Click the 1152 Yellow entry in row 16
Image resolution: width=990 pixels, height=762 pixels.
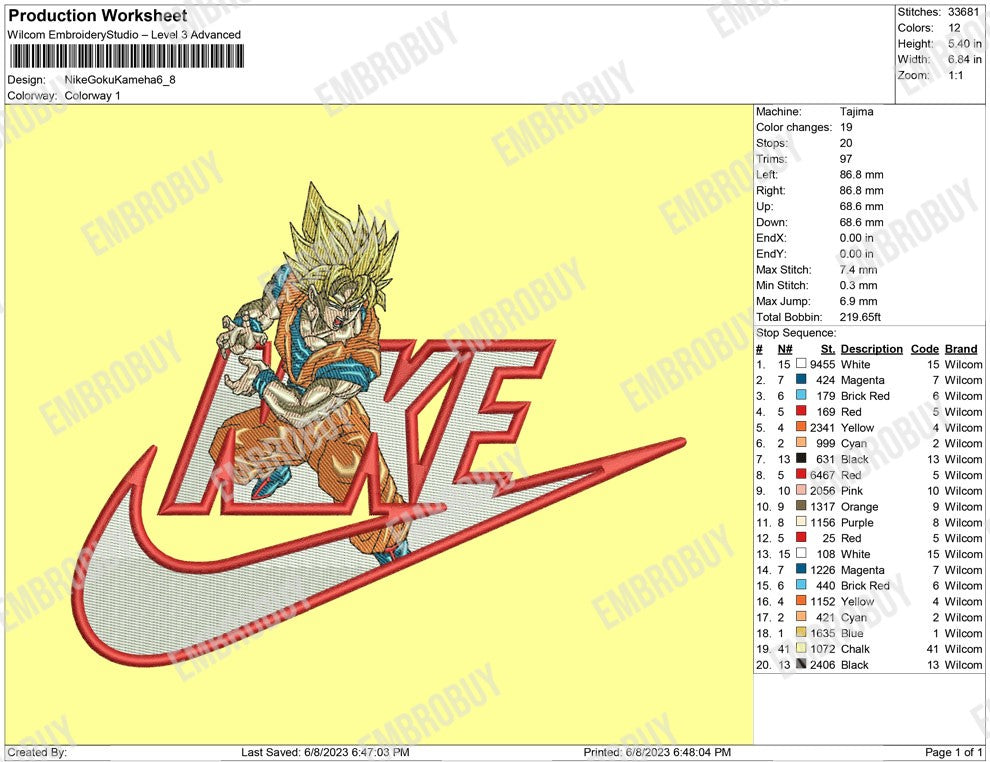point(842,601)
